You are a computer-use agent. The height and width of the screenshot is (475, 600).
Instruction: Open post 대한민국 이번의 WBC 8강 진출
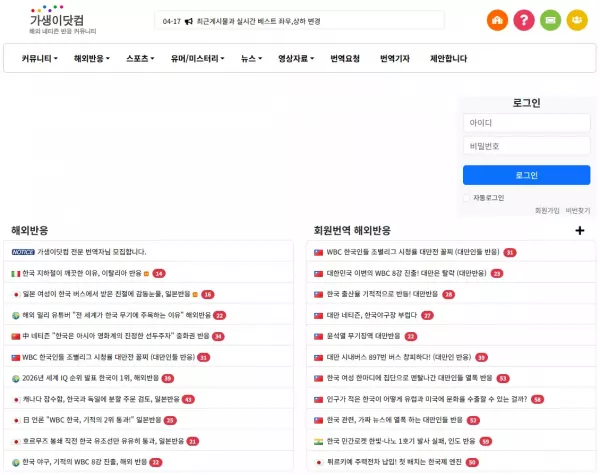406,273
